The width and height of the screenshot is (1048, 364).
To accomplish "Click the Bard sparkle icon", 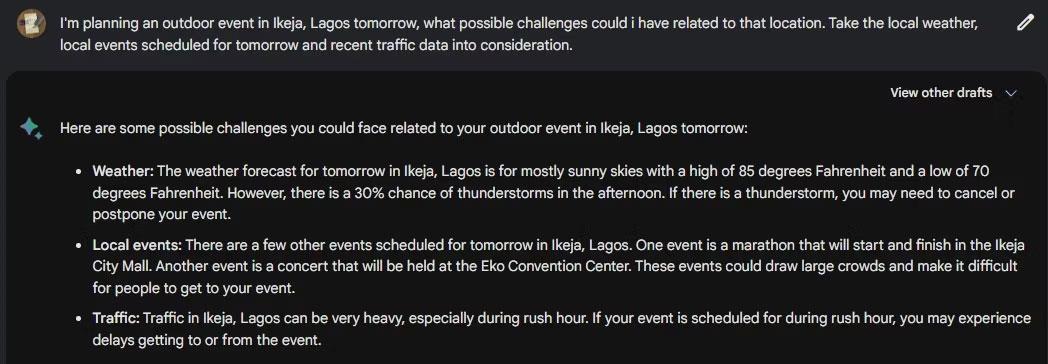I will (x=31, y=128).
